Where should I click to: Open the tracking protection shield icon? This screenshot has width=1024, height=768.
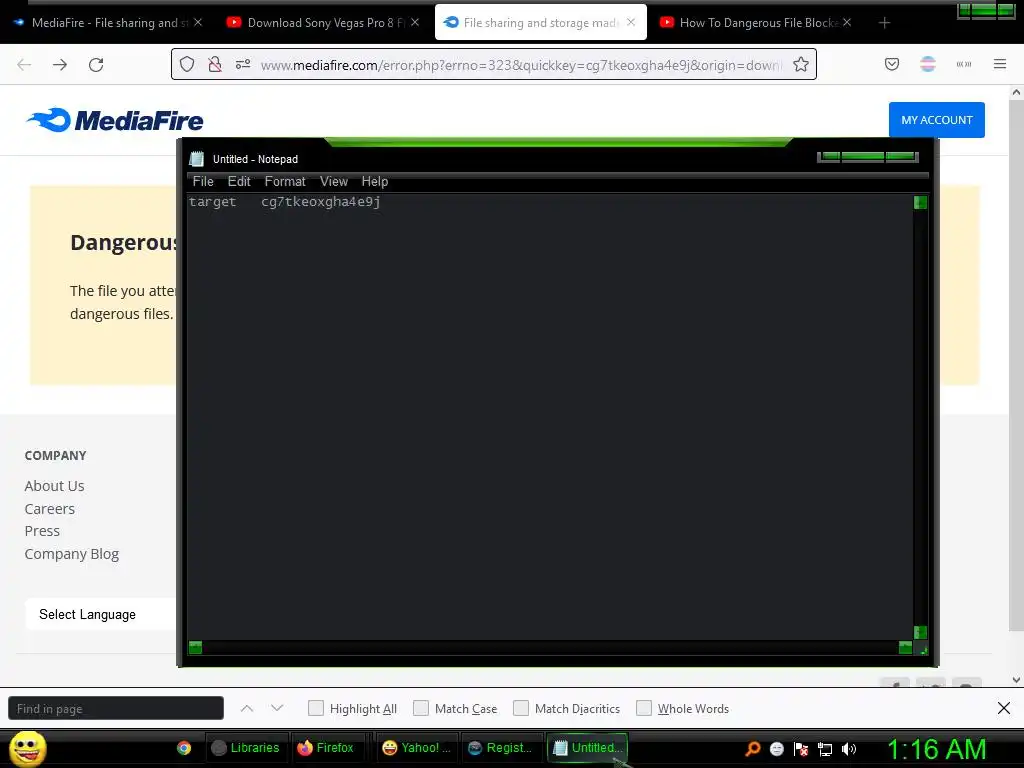coord(187,64)
